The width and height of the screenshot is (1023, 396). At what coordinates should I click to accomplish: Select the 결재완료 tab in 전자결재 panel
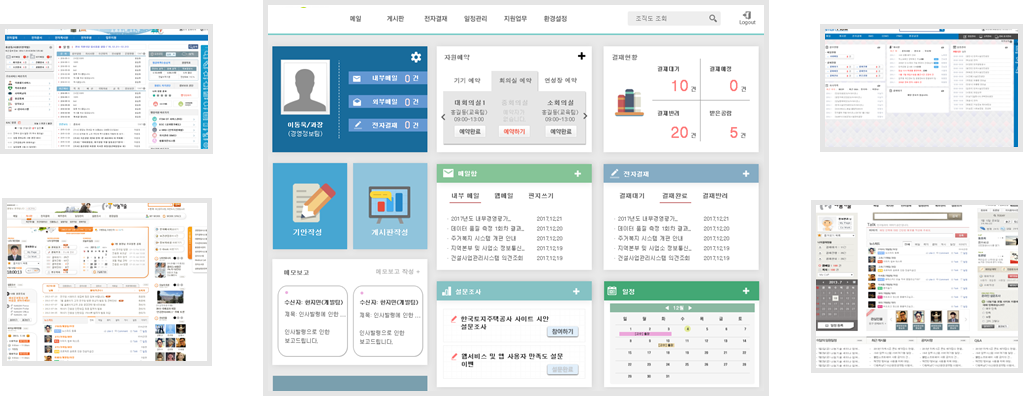(675, 196)
